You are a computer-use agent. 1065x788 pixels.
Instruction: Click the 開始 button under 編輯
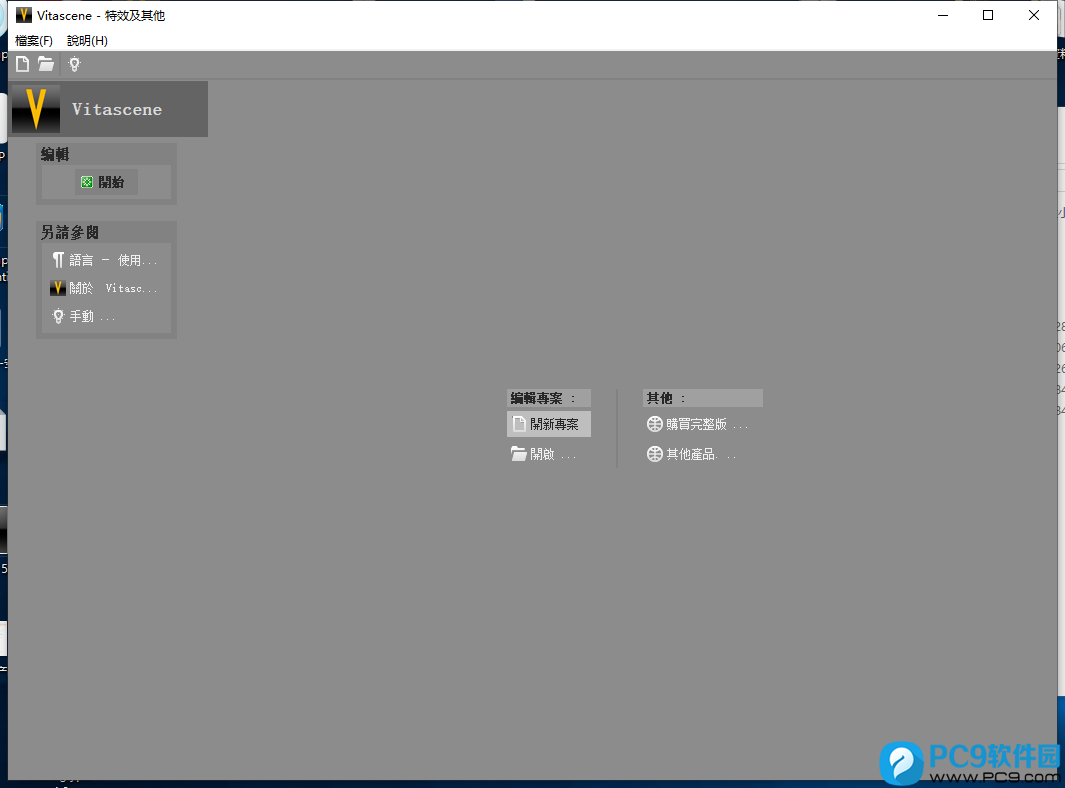(106, 182)
